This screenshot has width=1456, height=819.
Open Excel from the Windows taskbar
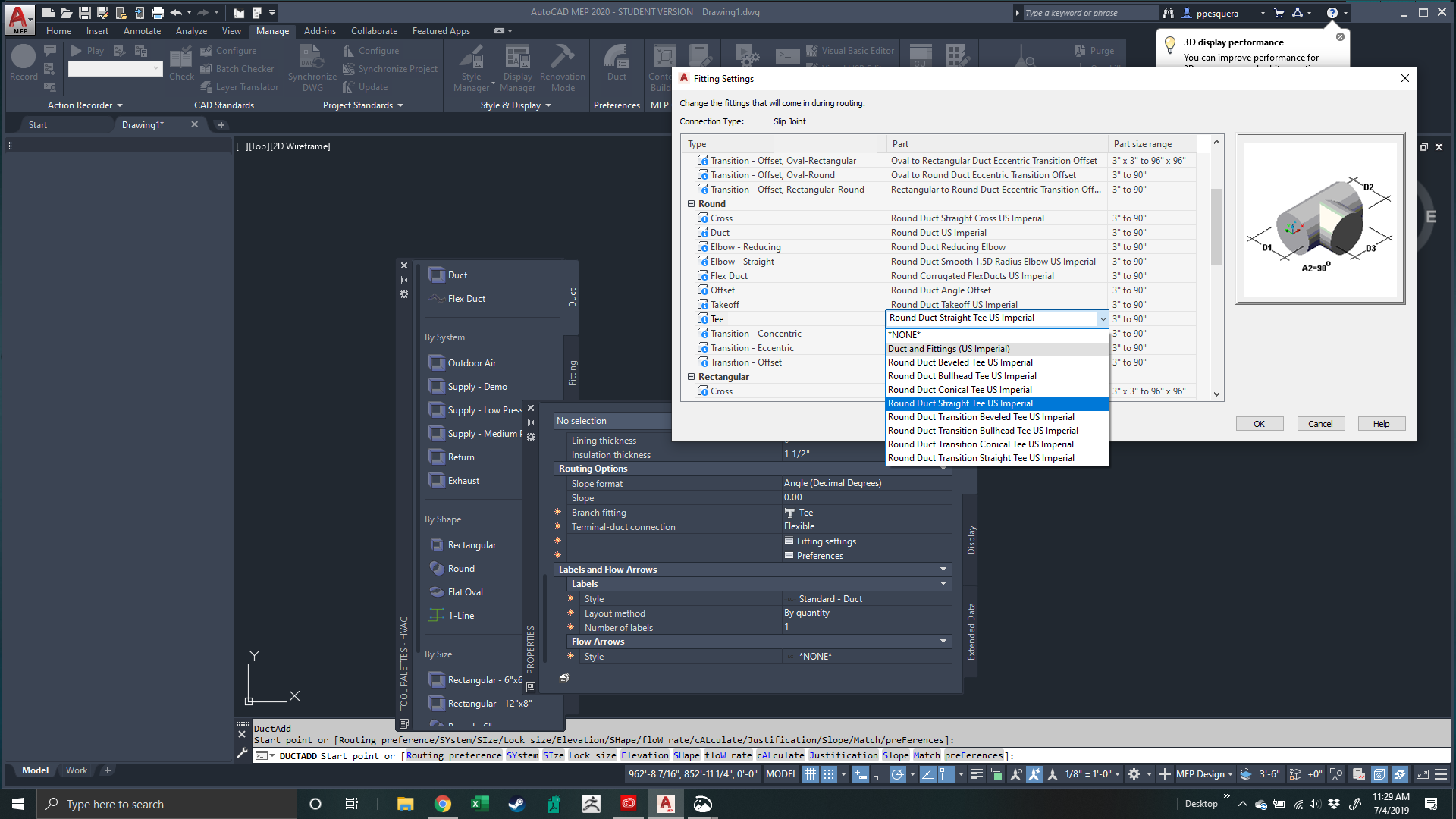479,804
